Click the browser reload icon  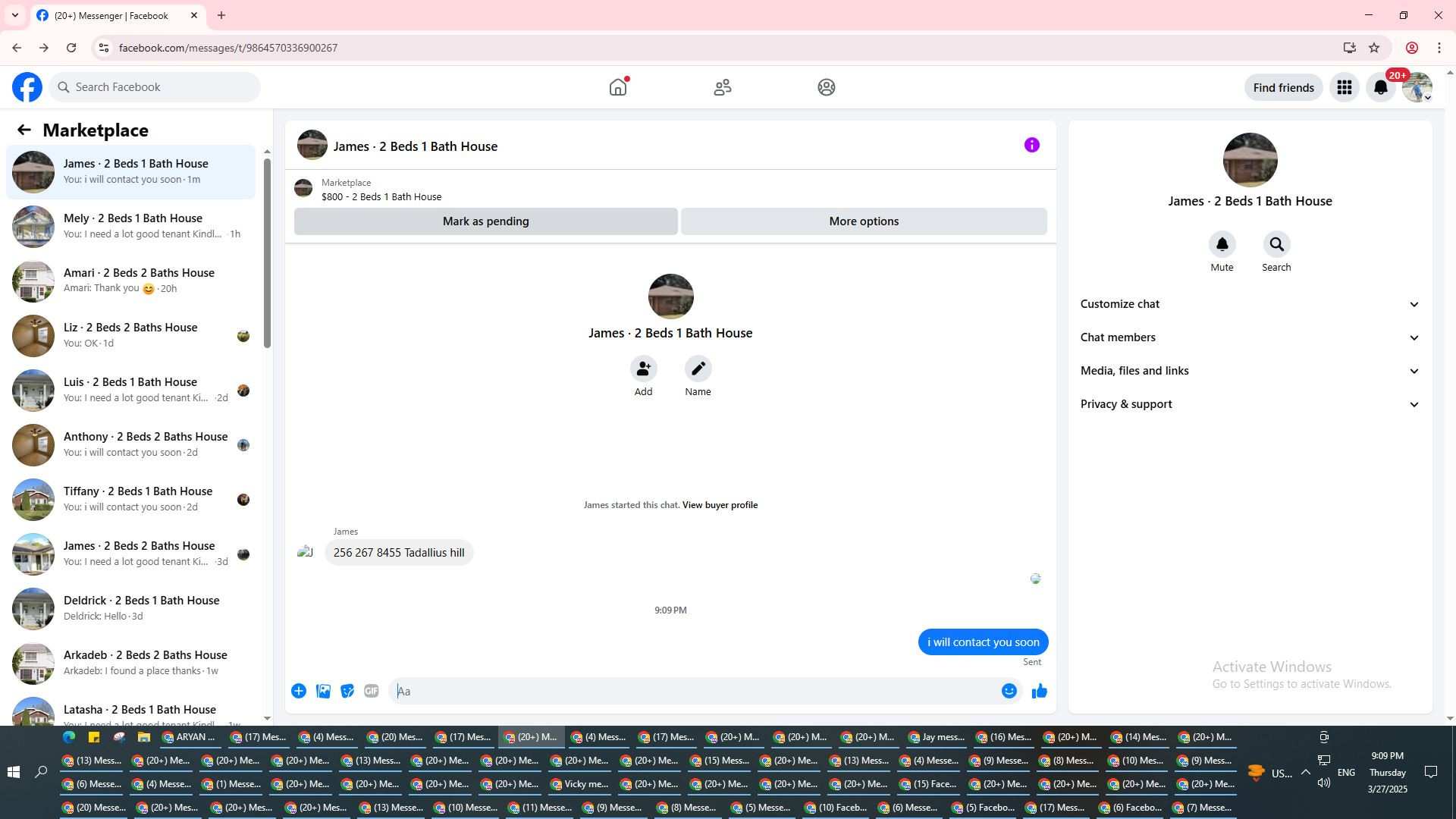71,48
